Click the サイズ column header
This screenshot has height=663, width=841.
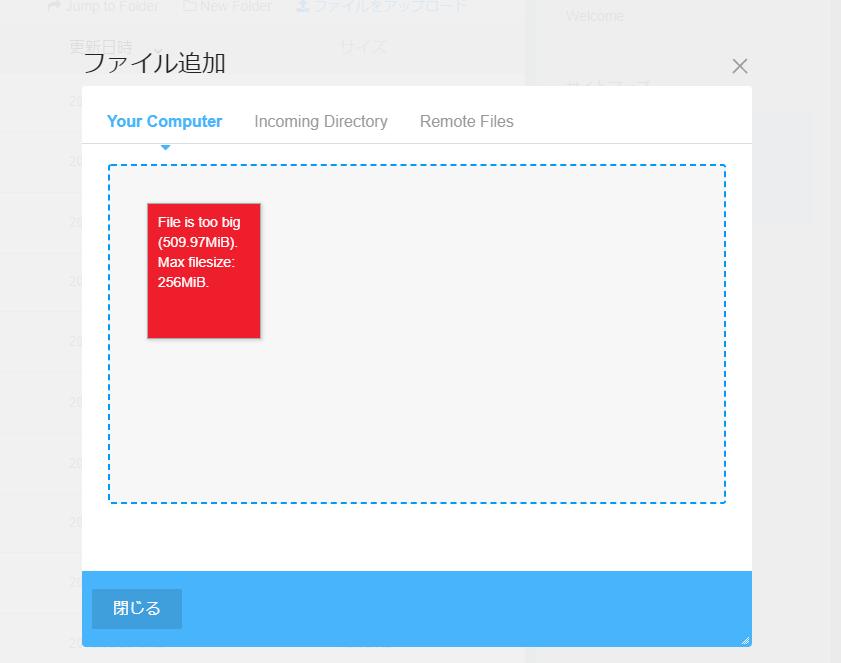pos(363,47)
